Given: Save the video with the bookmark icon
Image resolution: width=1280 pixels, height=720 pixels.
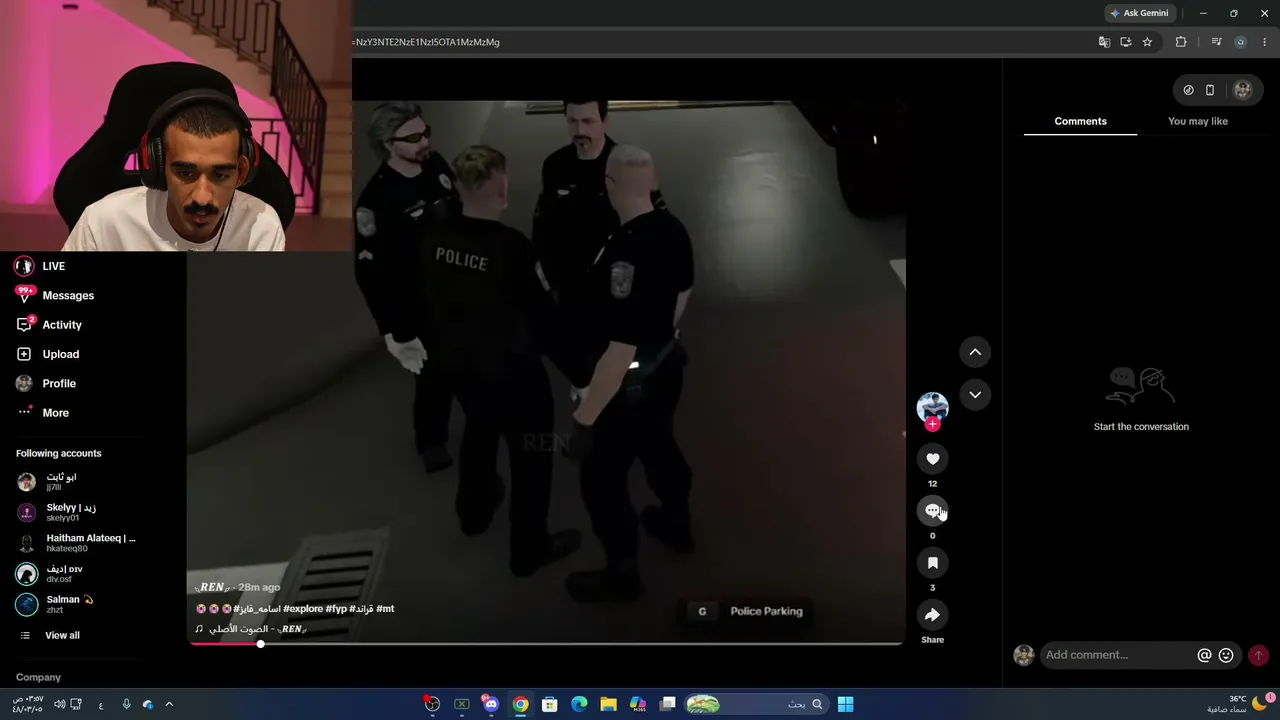Looking at the screenshot, I should click(x=932, y=563).
